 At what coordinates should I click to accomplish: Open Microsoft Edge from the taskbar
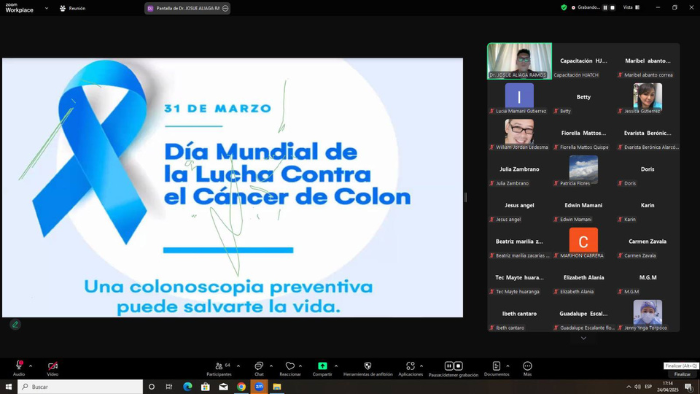coord(188,387)
